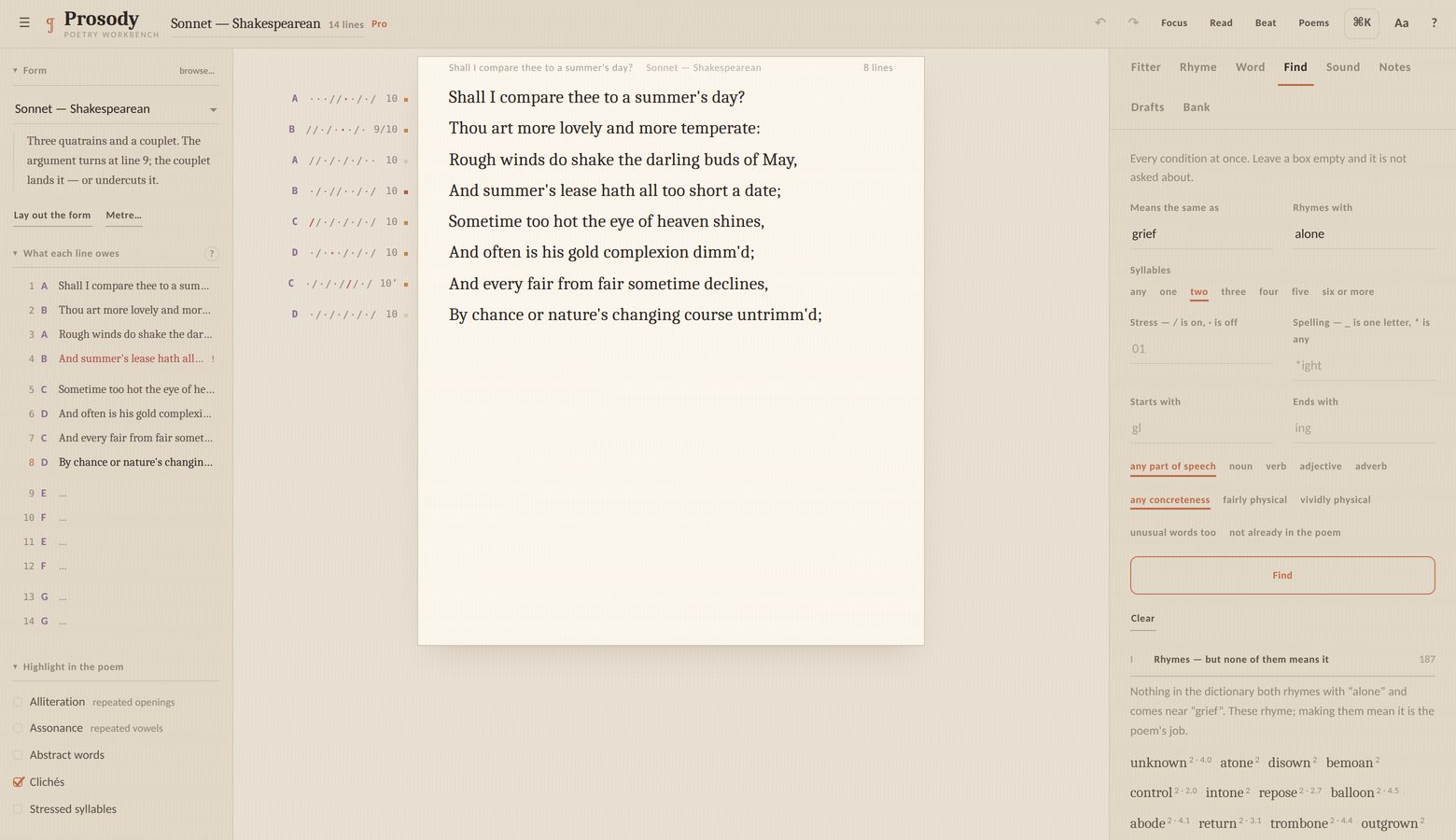
Task: Redo the last edit
Action: 1133,22
